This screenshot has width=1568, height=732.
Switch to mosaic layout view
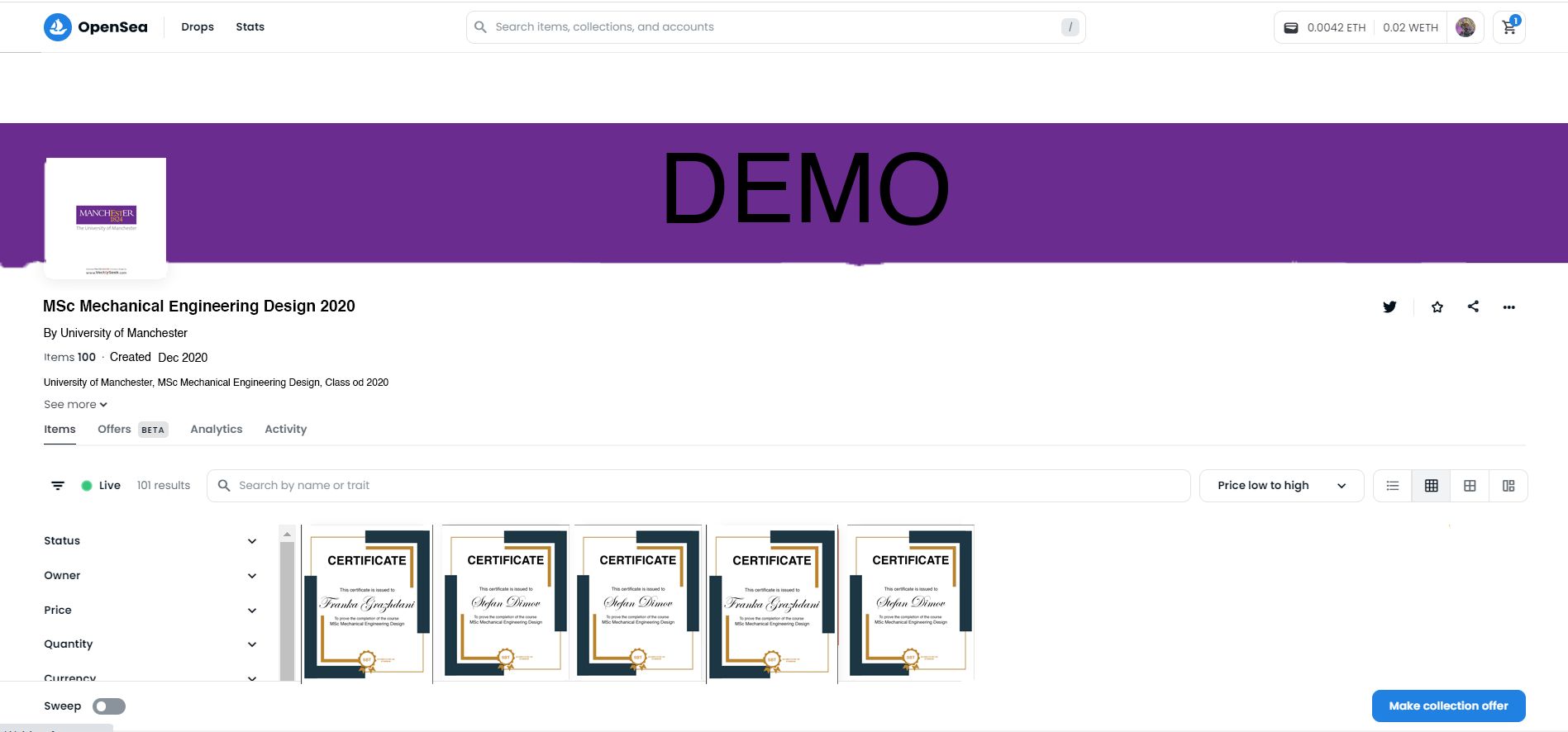coord(1508,486)
